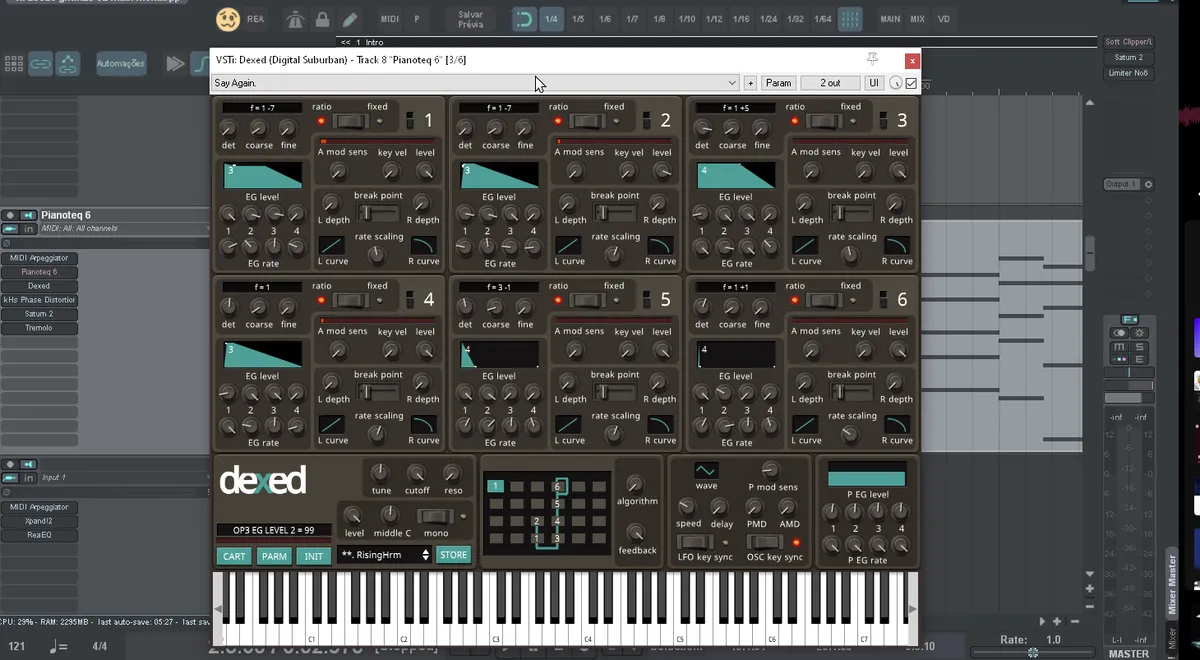Screen dimensions: 1200x660
Task: Click the record arm button on Pianoteq 6 track
Action: point(10,215)
